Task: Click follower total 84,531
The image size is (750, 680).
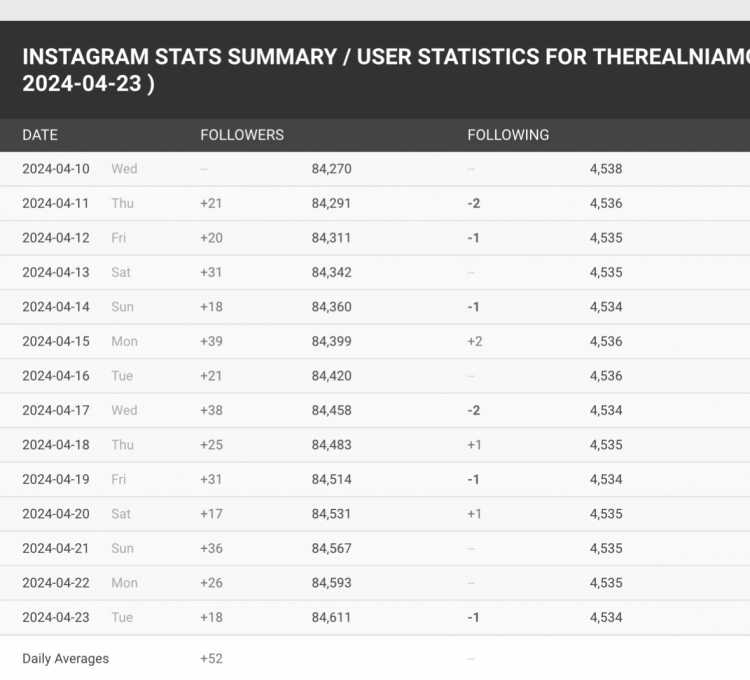Action: (x=331, y=514)
